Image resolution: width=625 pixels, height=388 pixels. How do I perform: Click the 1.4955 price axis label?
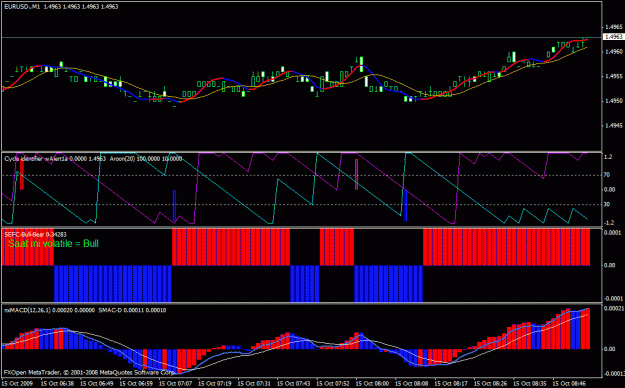click(x=613, y=76)
